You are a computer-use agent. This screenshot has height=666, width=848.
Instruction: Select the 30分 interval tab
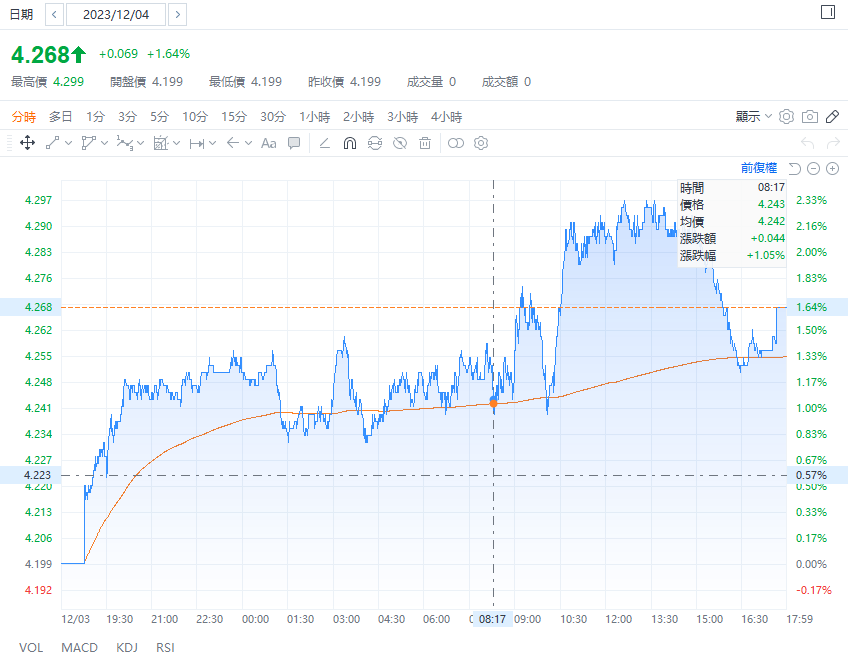coord(273,117)
